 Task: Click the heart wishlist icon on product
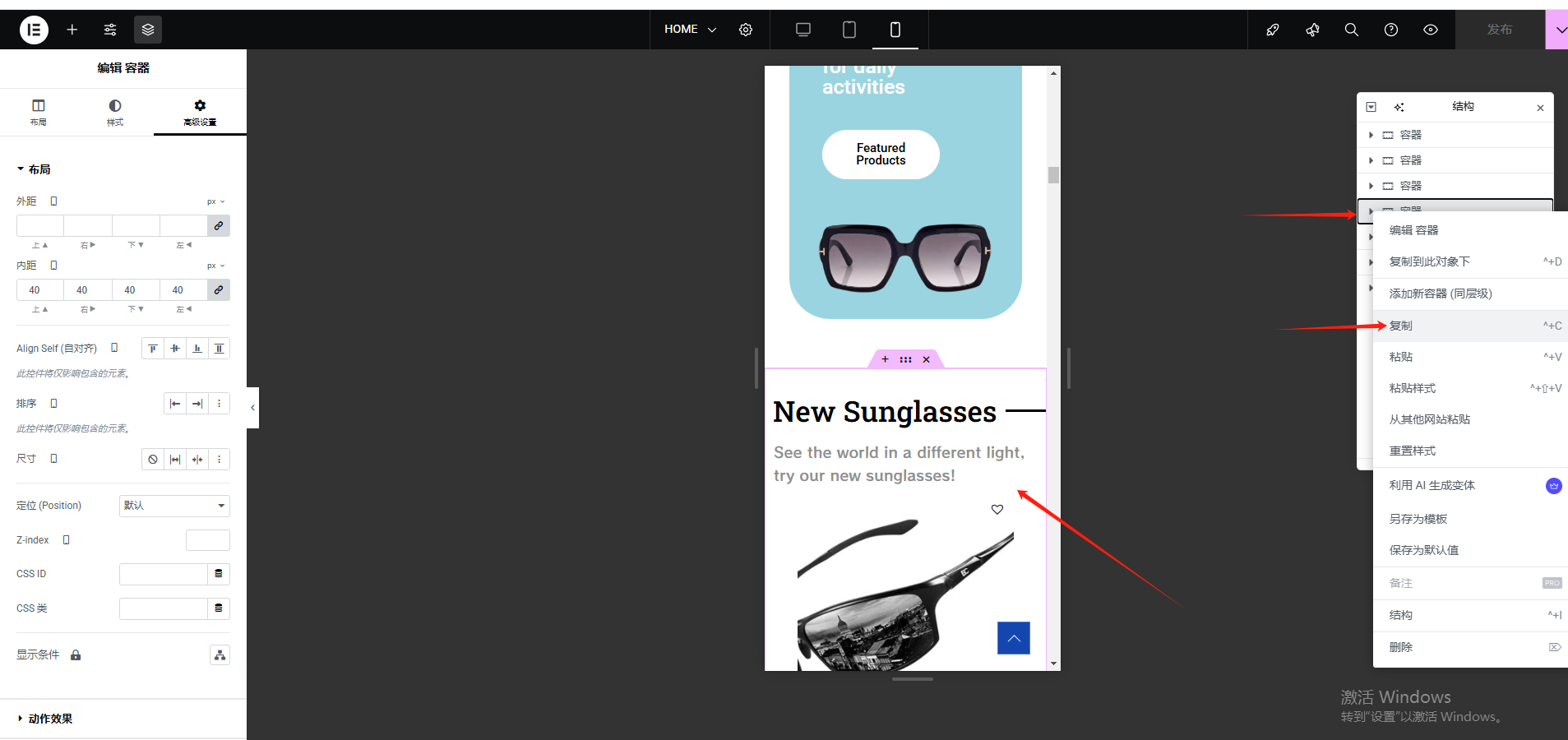(997, 510)
